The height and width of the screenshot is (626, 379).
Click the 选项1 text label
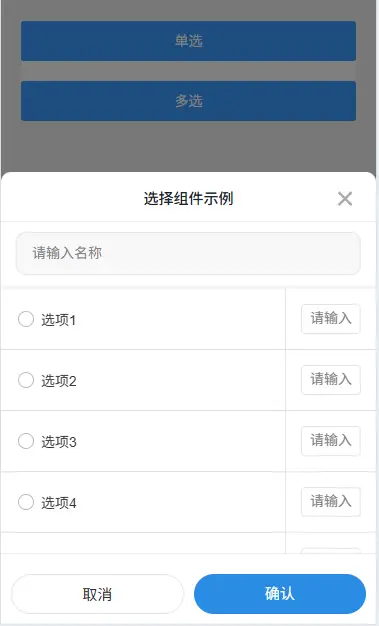[x=58, y=320]
